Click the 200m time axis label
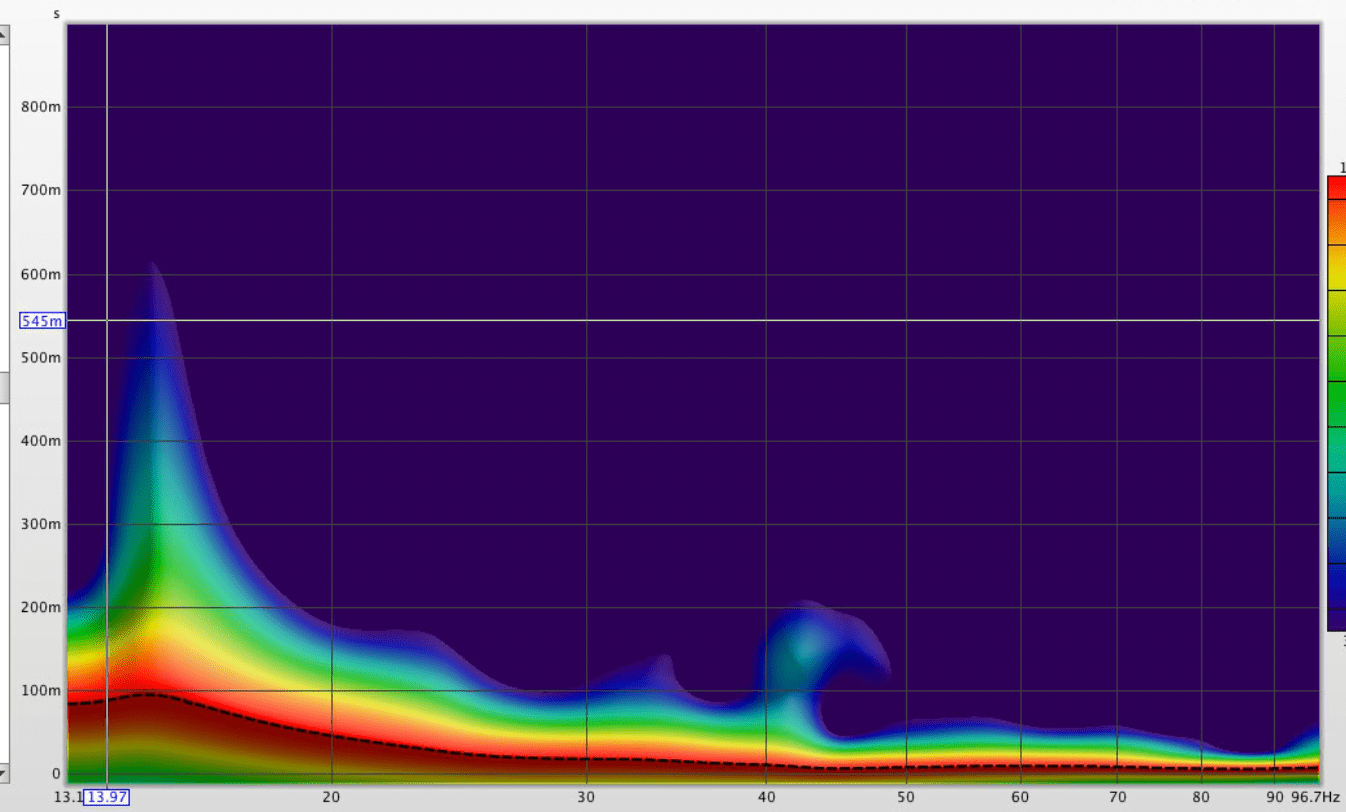The image size is (1346, 812). pos(42,607)
